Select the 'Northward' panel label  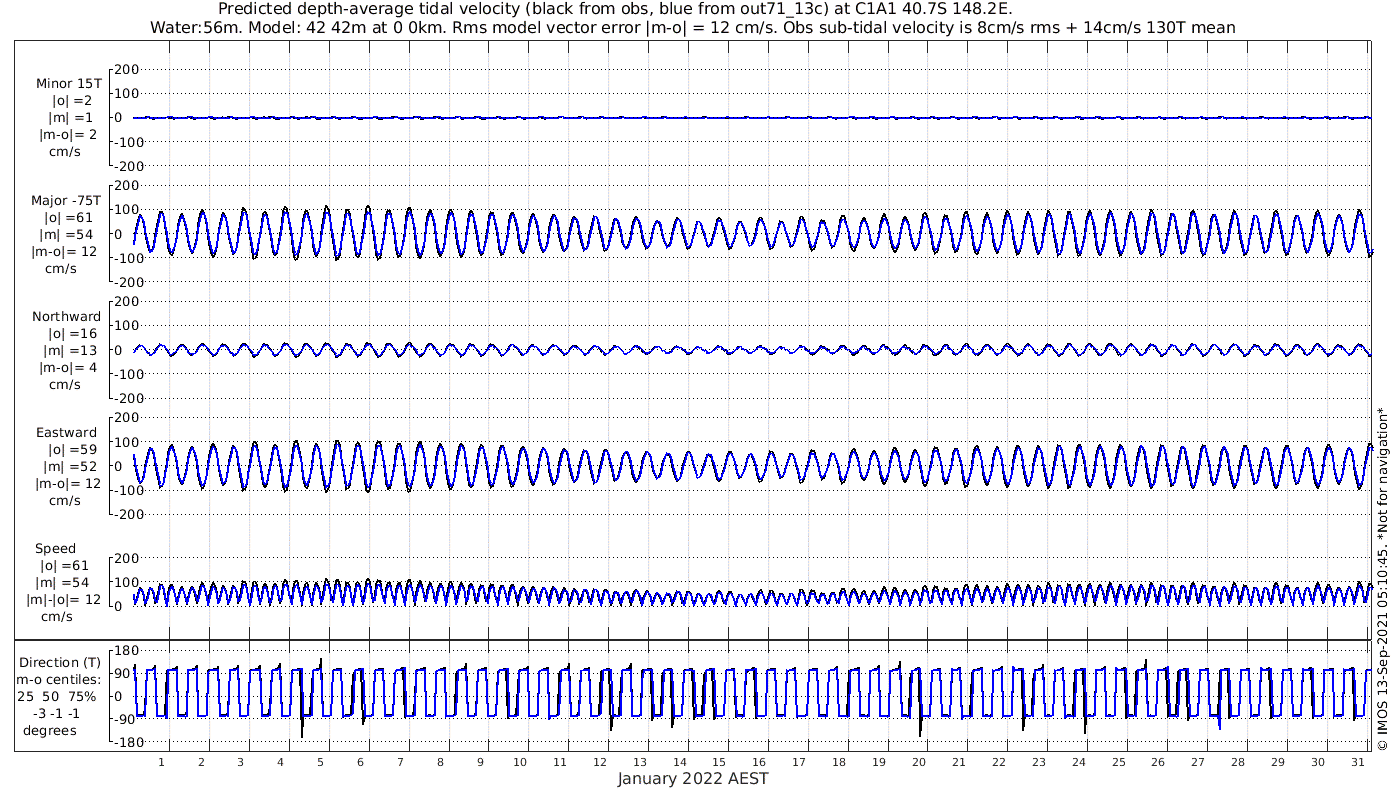tap(66, 317)
